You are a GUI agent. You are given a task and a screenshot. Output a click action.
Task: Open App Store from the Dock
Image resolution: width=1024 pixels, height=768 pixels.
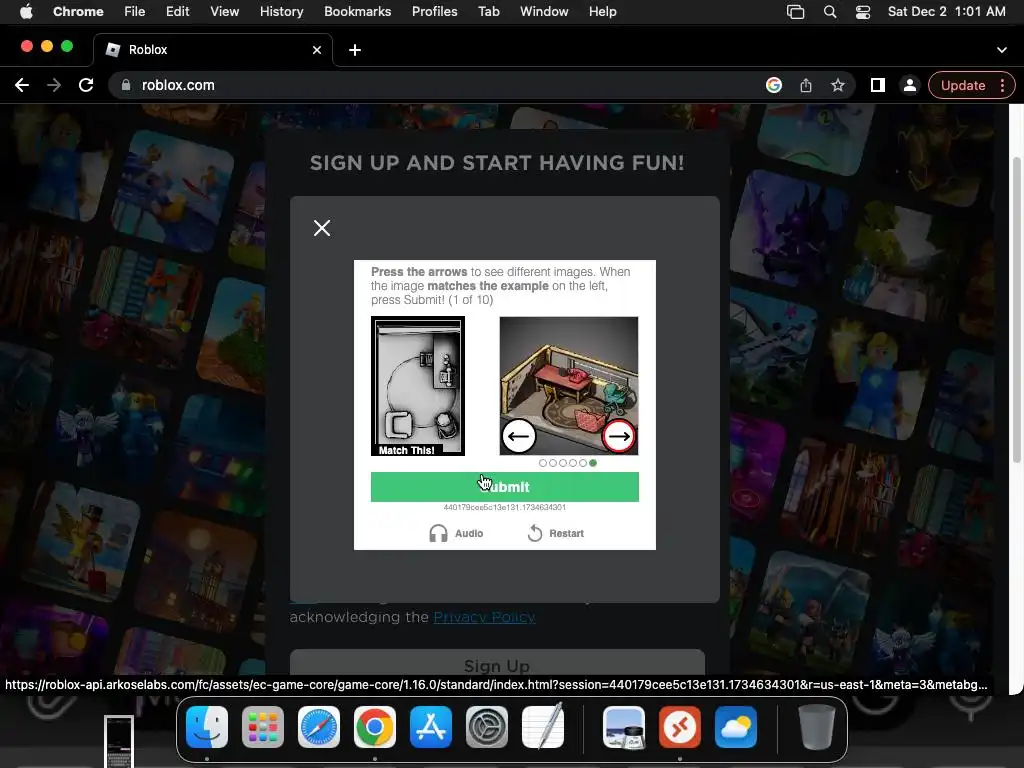point(431,727)
